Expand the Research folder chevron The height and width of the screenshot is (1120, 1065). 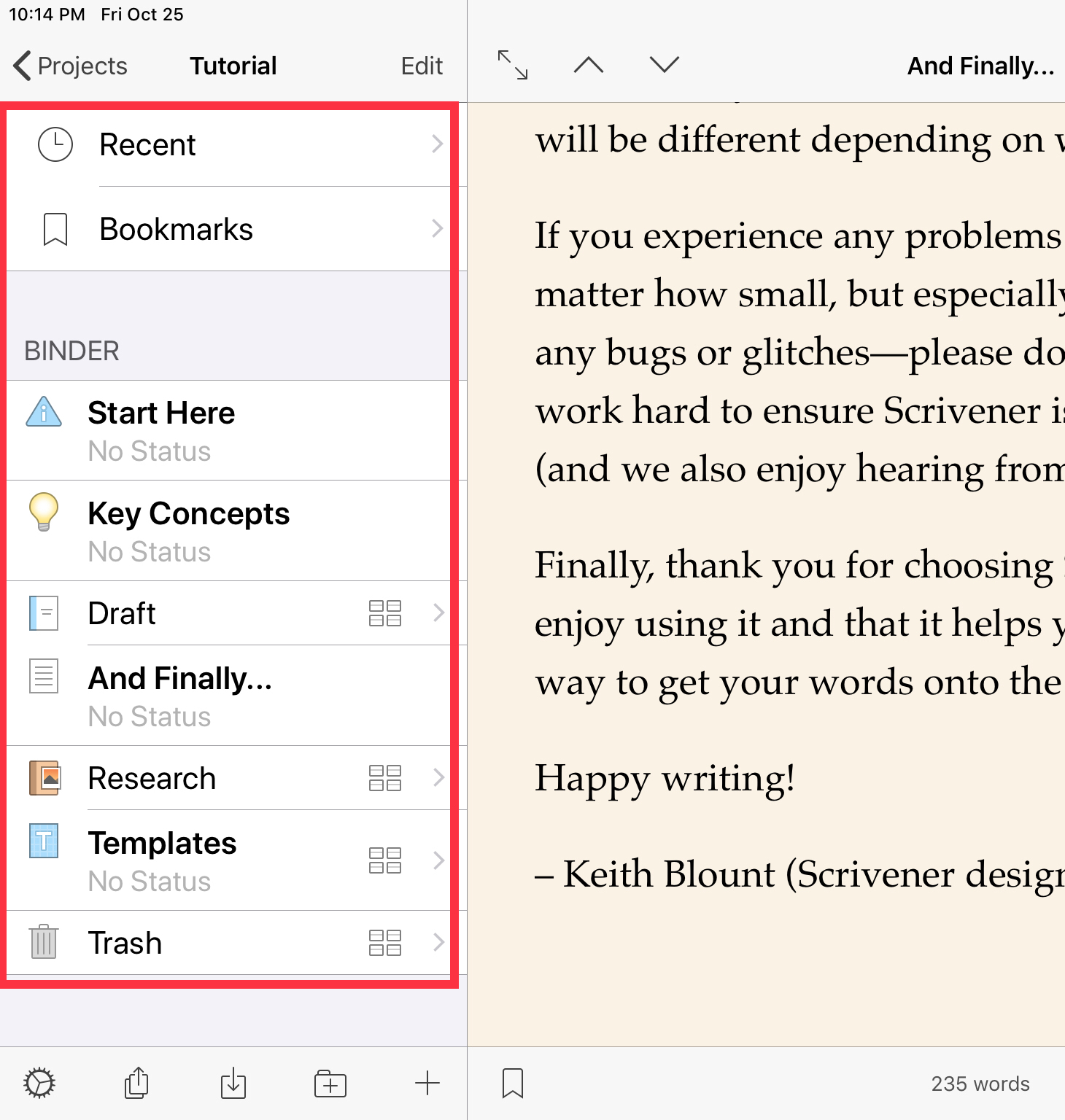(x=438, y=777)
